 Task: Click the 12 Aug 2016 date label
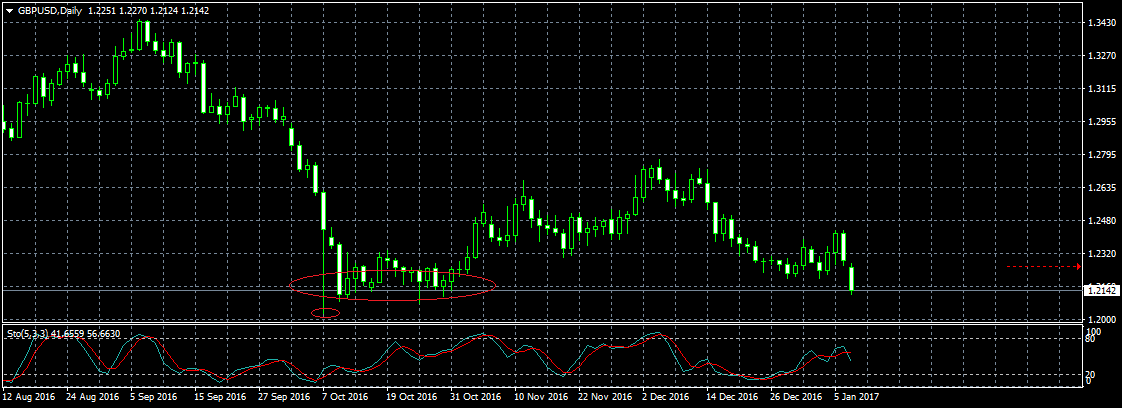pyautogui.click(x=32, y=396)
